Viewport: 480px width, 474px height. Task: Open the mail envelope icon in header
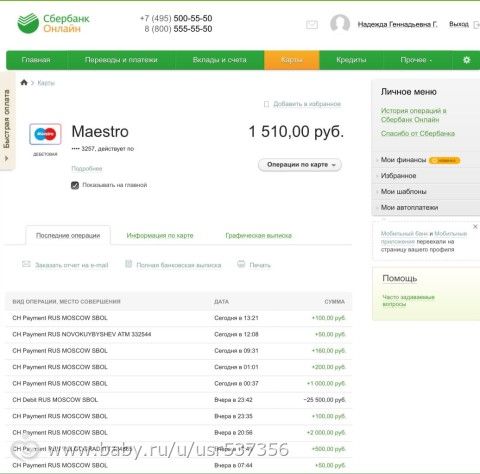coord(312,24)
